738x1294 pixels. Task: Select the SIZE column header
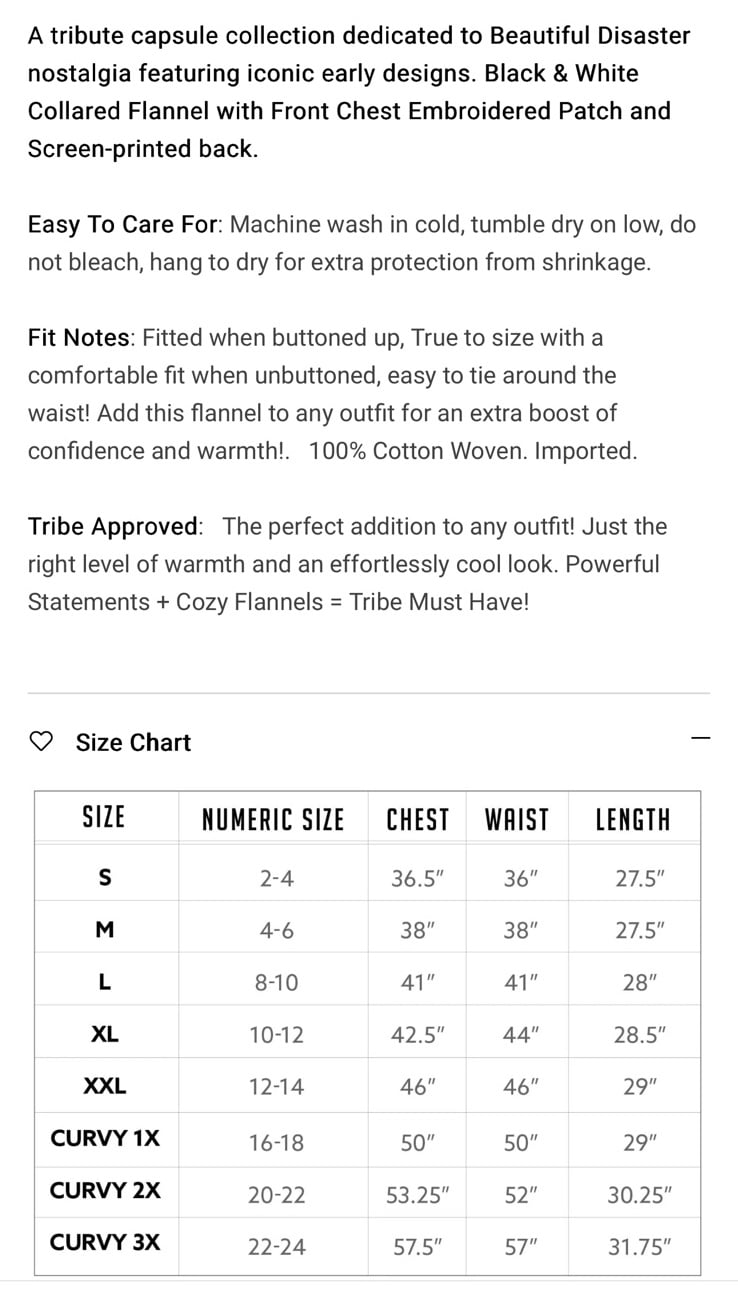pyautogui.click(x=104, y=818)
